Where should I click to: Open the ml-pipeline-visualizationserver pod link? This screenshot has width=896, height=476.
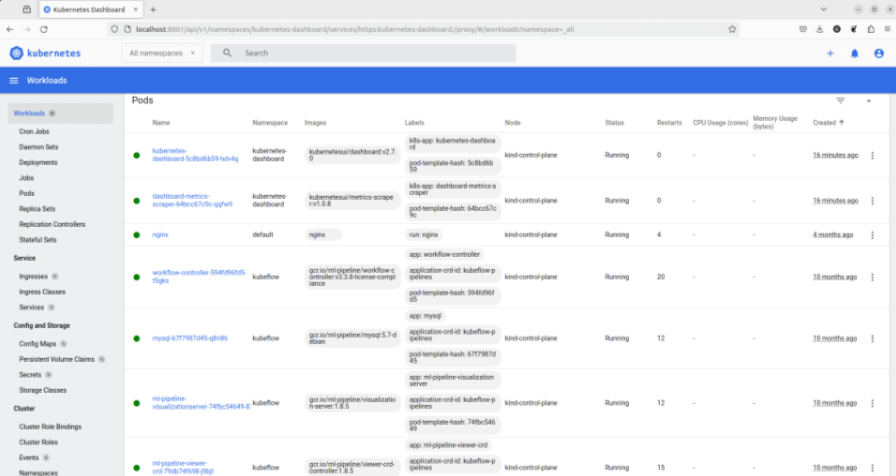pyautogui.click(x=201, y=403)
